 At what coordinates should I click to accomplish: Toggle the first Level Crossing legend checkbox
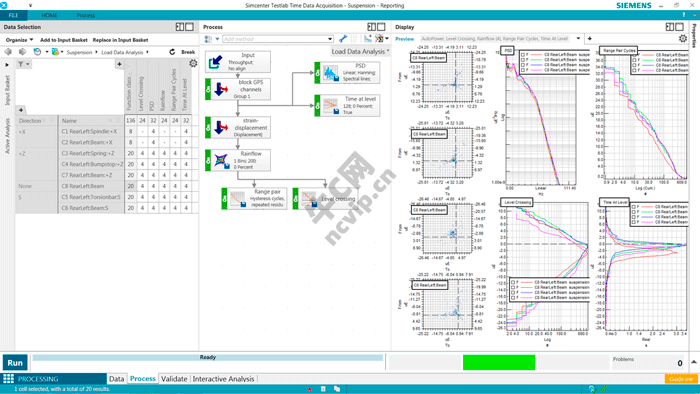[513, 282]
